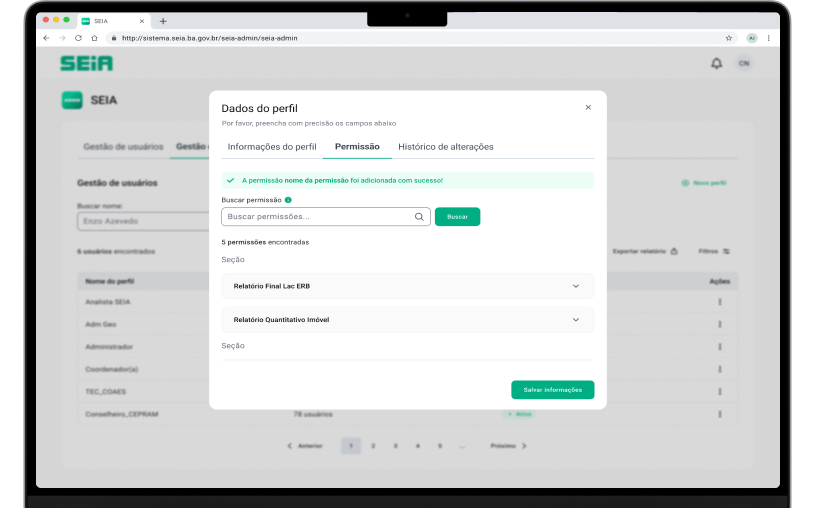This screenshot has width=821, height=508.
Task: Open the Histórico de alterações tab
Action: pos(445,147)
